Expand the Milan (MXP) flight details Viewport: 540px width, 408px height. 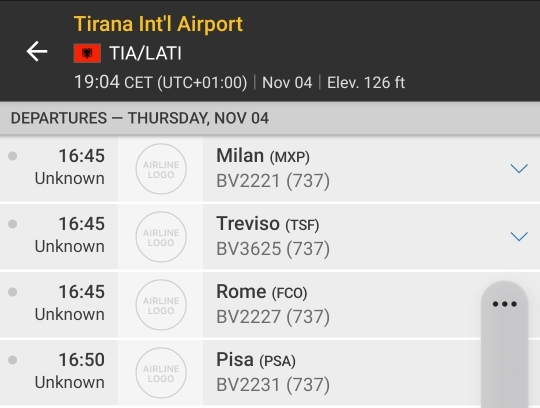pos(519,168)
